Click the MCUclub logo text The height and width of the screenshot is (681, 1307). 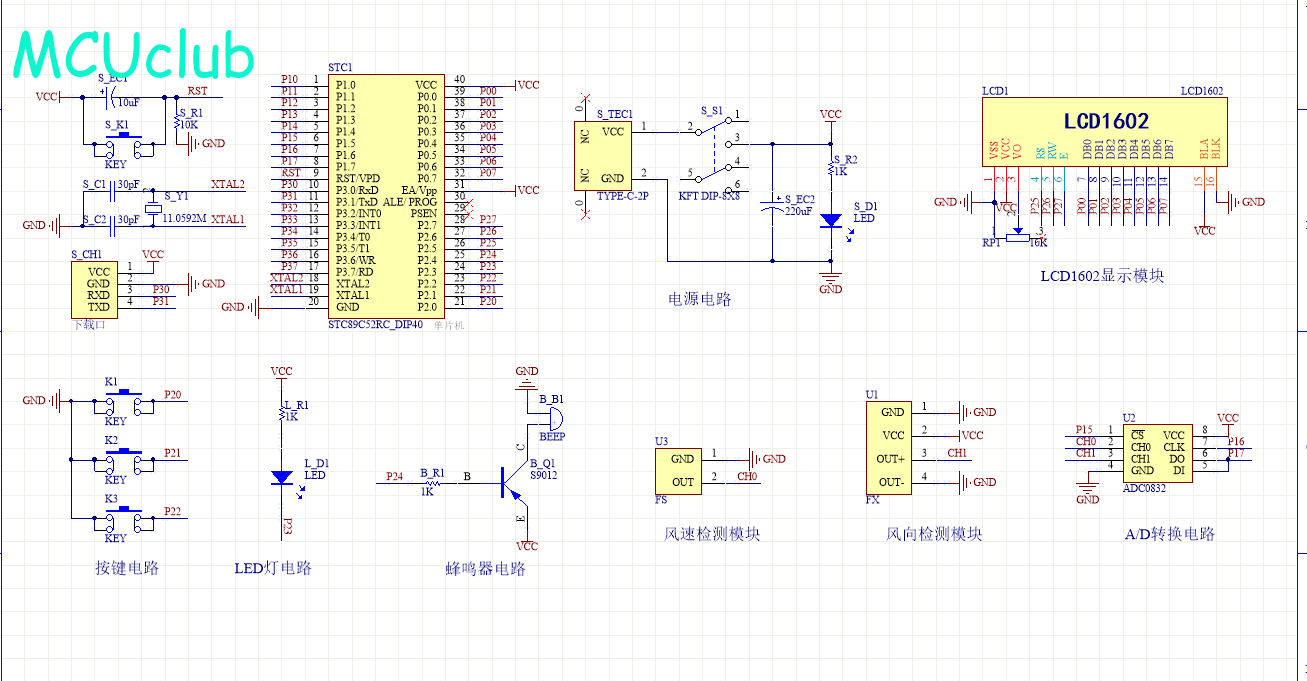click(134, 56)
